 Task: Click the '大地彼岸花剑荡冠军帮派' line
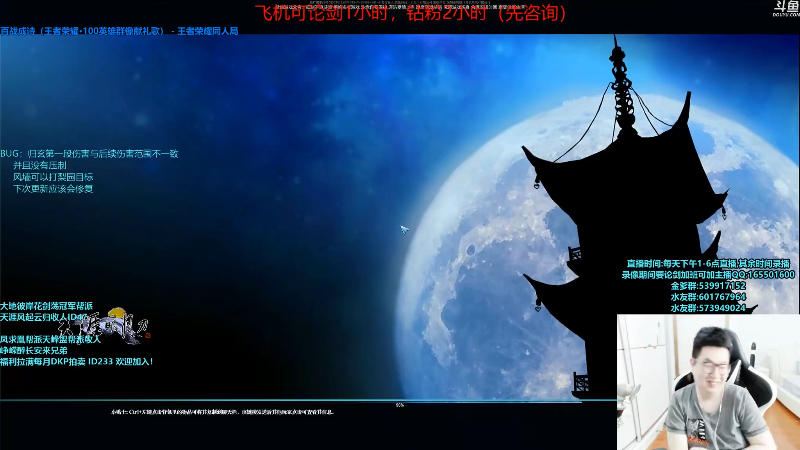[x=46, y=306]
